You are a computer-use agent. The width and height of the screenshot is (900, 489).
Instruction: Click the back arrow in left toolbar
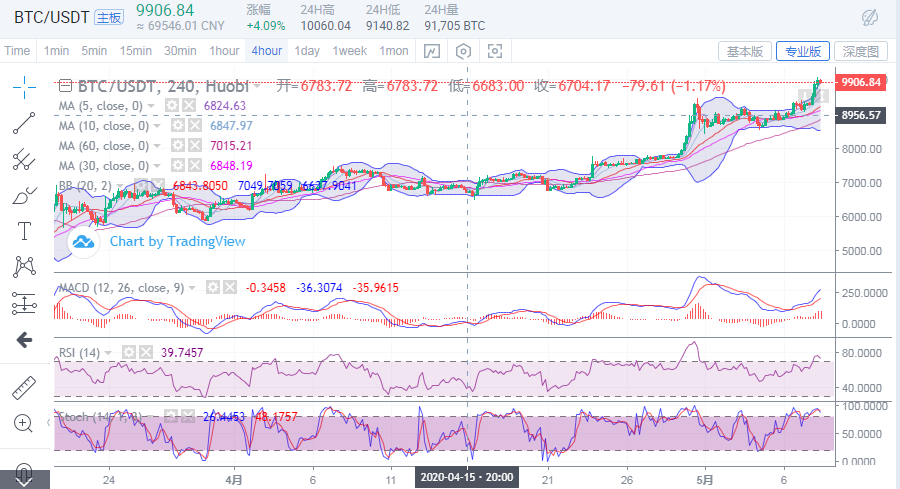click(x=24, y=340)
